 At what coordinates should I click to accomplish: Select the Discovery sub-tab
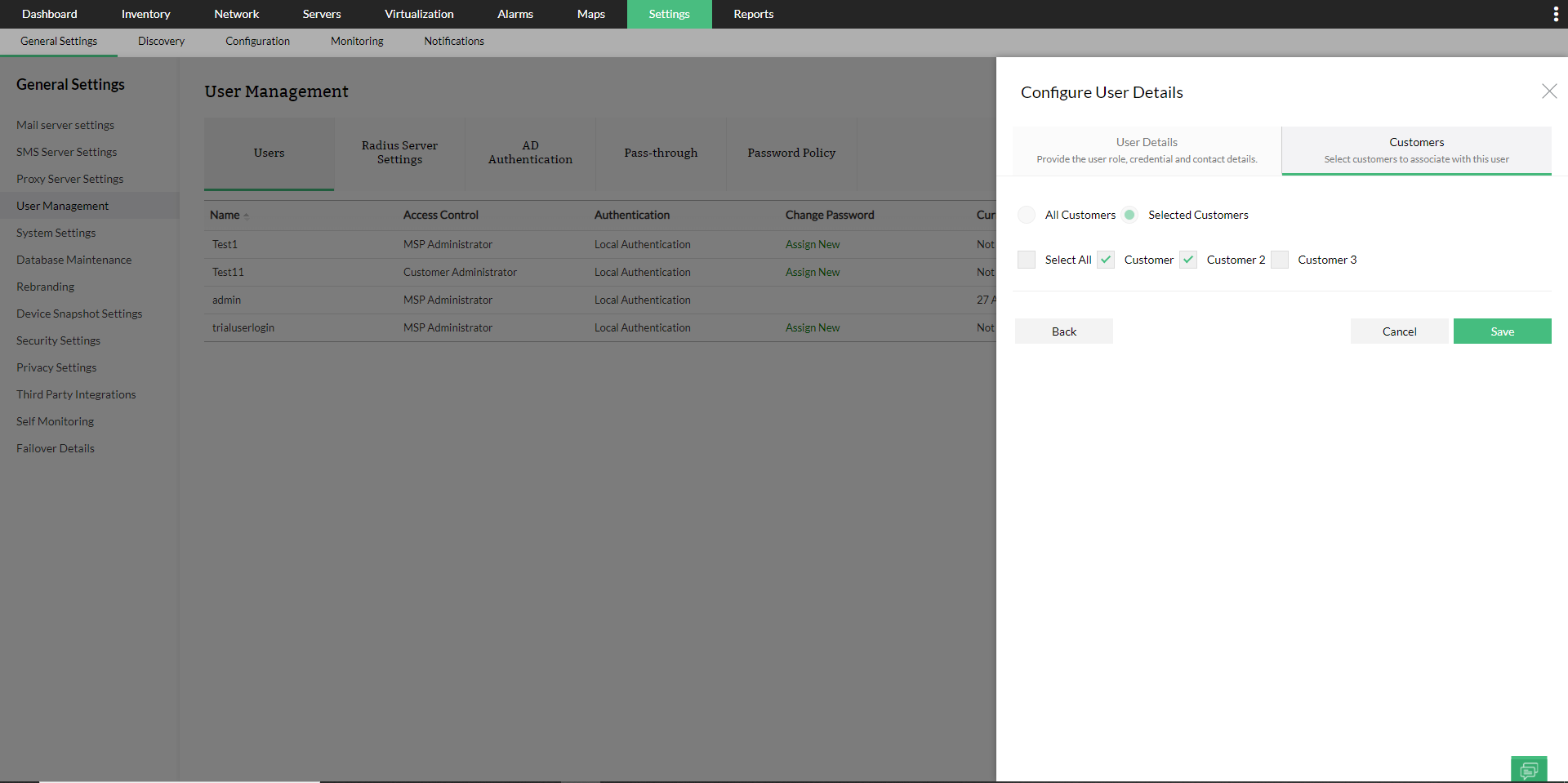pyautogui.click(x=161, y=41)
